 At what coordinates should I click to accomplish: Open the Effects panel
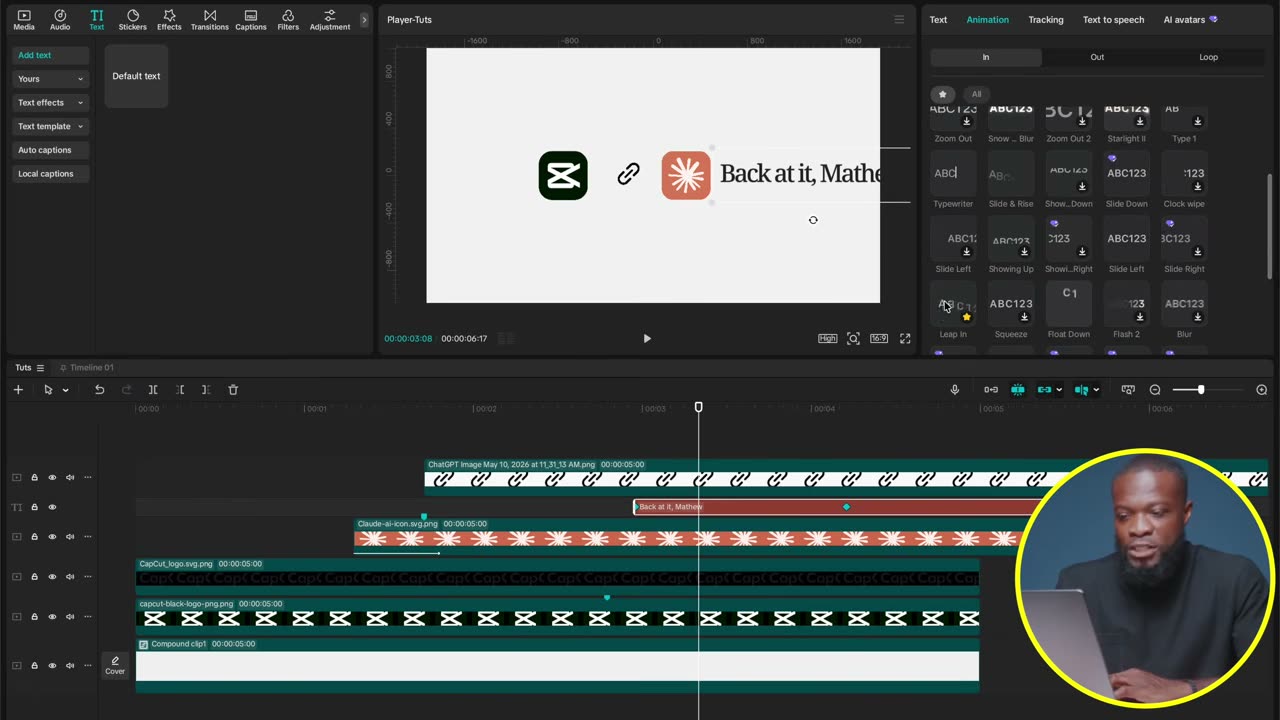pyautogui.click(x=170, y=20)
